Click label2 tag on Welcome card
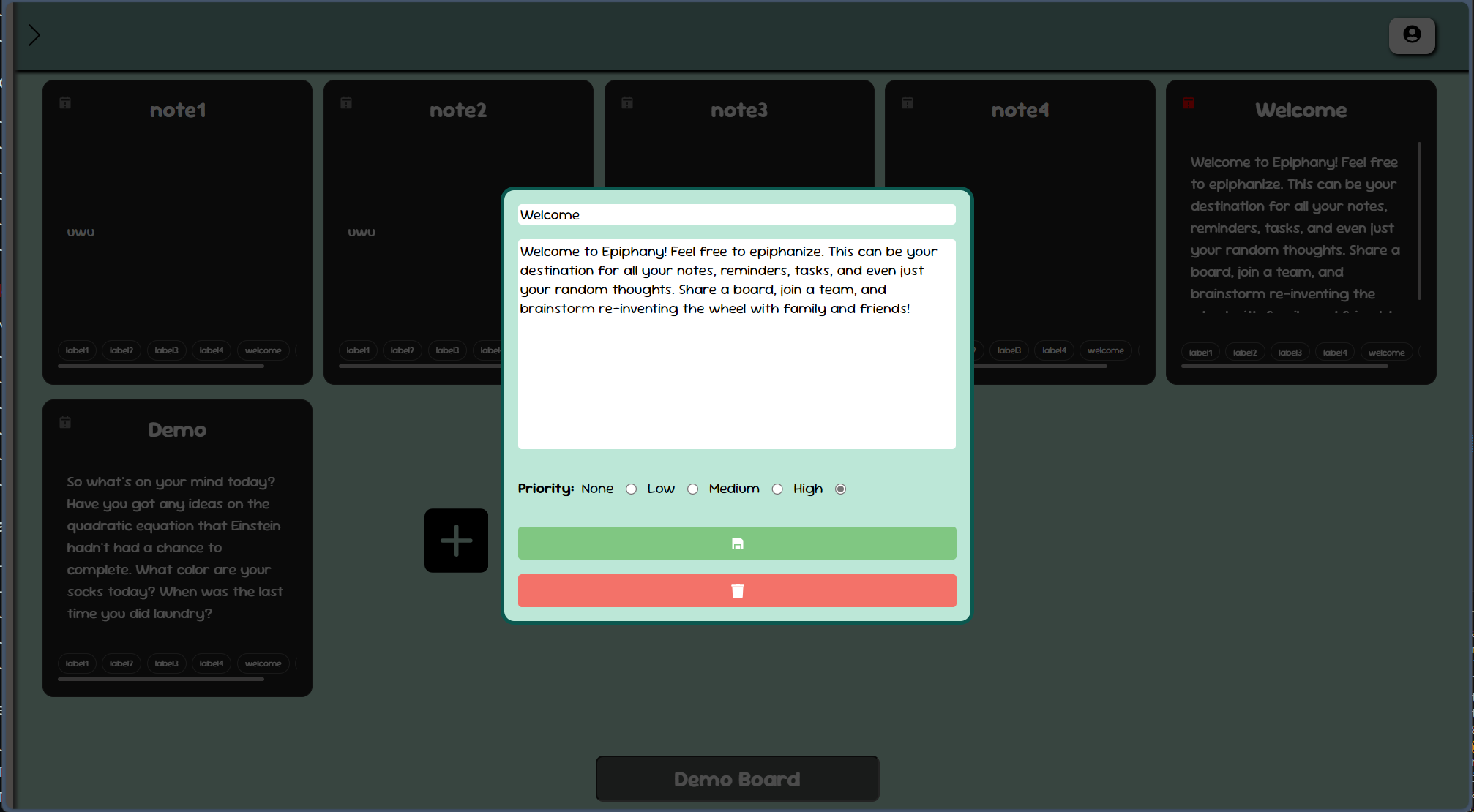Viewport: 1474px width, 812px height. click(1245, 353)
